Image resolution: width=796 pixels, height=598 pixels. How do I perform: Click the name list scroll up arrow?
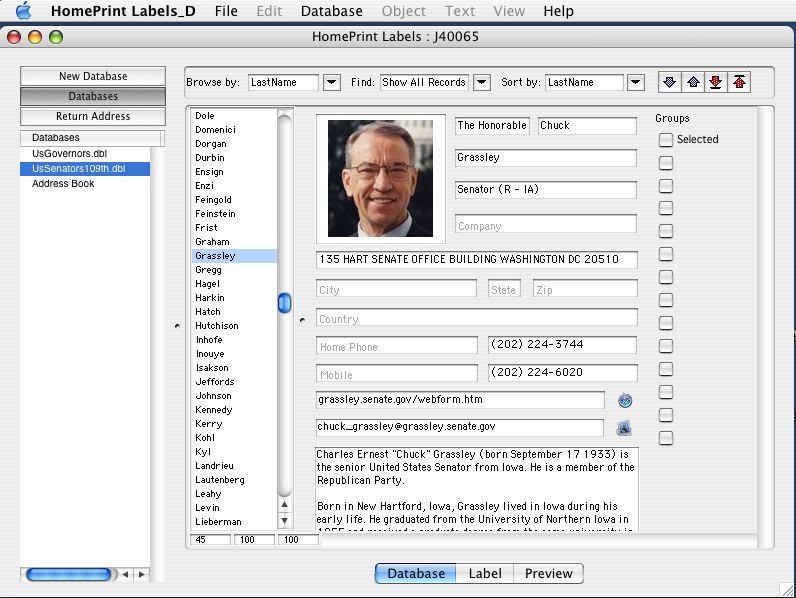tap(284, 505)
